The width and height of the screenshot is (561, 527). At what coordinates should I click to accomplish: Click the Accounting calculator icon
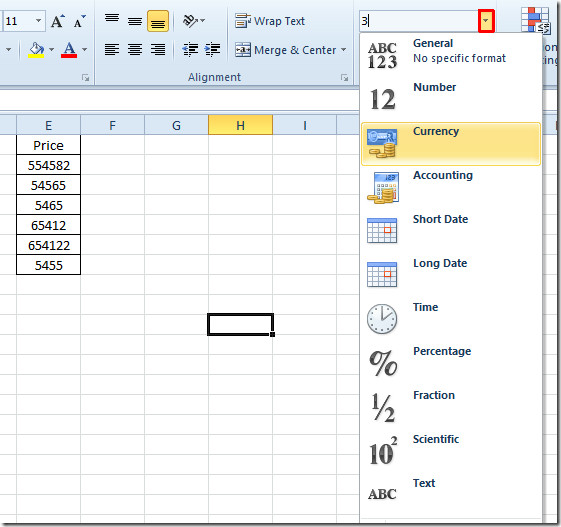pos(382,187)
